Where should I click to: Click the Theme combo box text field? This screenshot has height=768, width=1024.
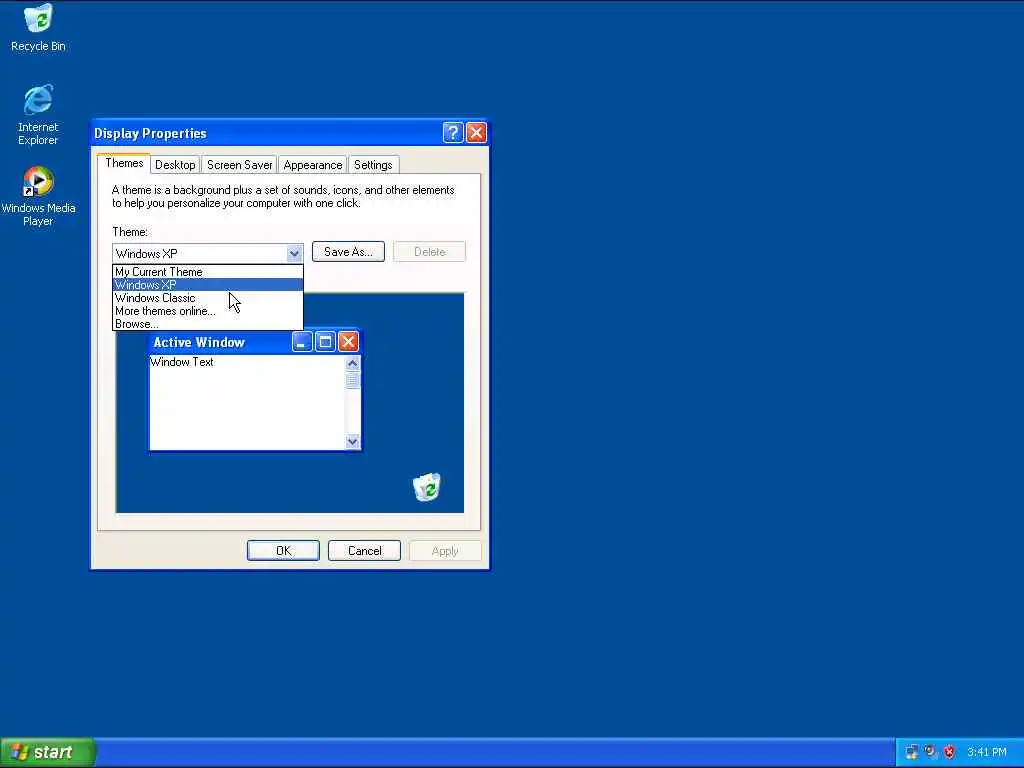(x=200, y=253)
